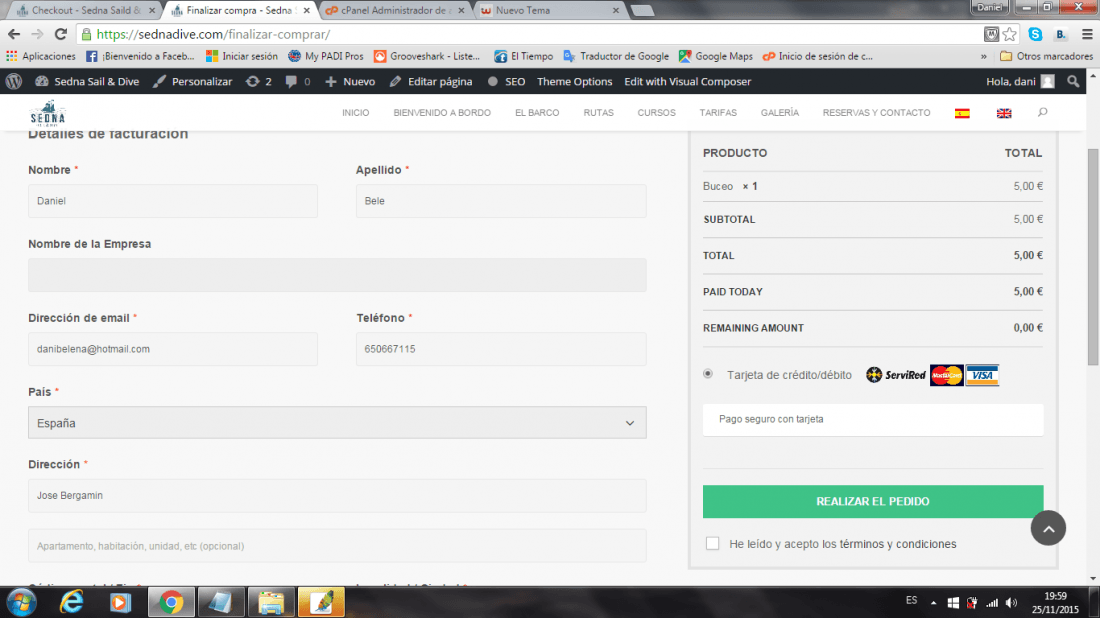Open the Traductor de Google bookmark
This screenshot has height=618, width=1100.
616,56
